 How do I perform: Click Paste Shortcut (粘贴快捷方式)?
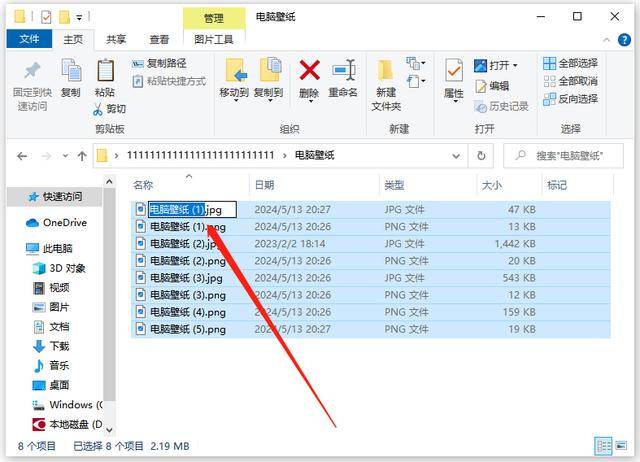[169, 81]
